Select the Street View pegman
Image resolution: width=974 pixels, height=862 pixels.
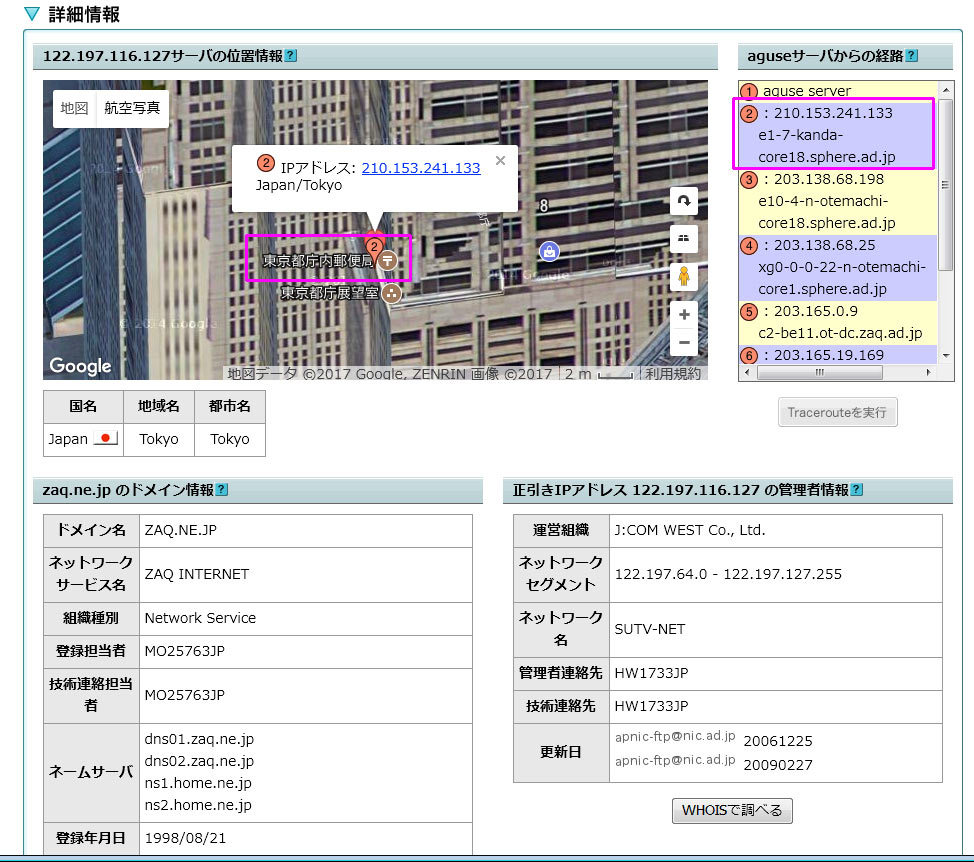pyautogui.click(x=684, y=276)
